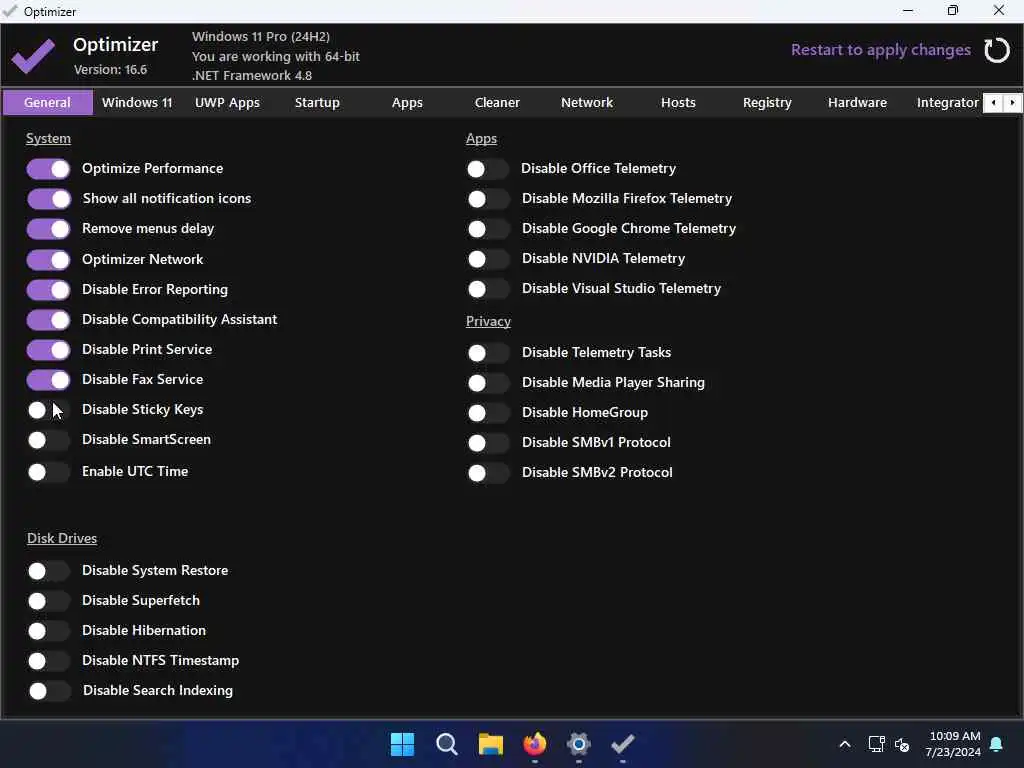Click Restart to apply changes link

880,50
